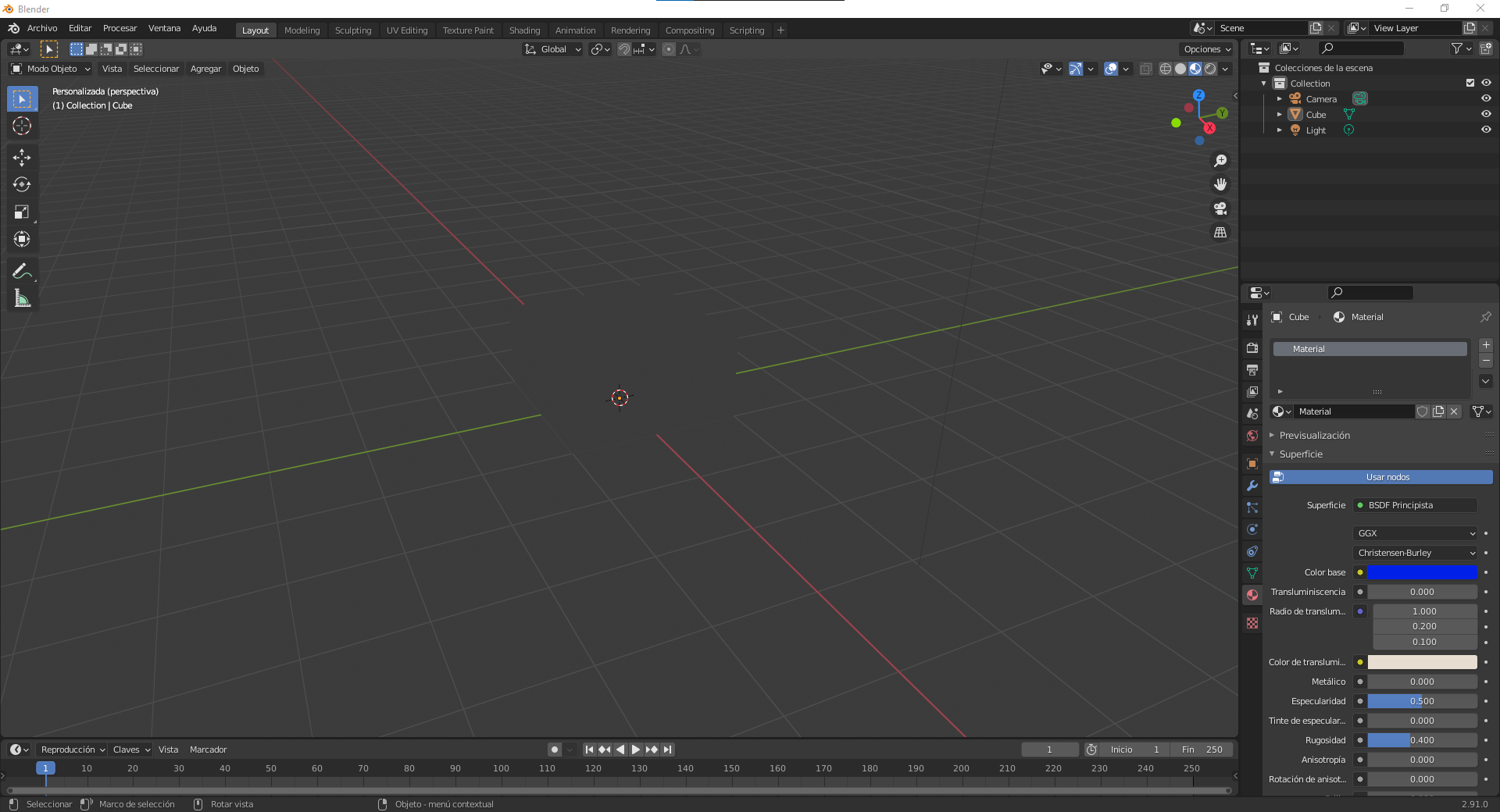Open the Render properties tab icon
The width and height of the screenshot is (1500, 812).
pyautogui.click(x=1252, y=347)
